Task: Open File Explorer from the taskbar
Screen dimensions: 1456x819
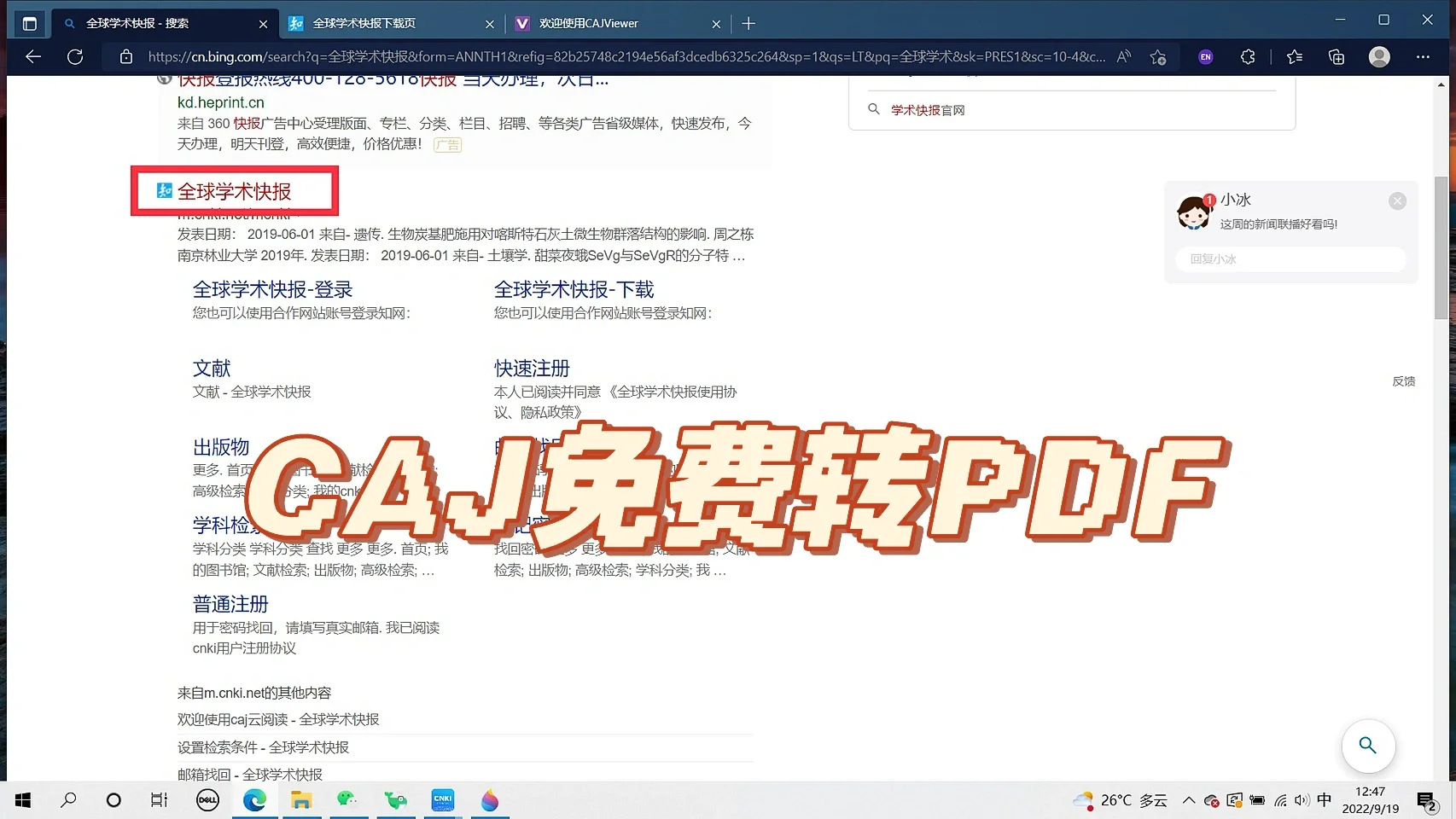Action: 300,800
